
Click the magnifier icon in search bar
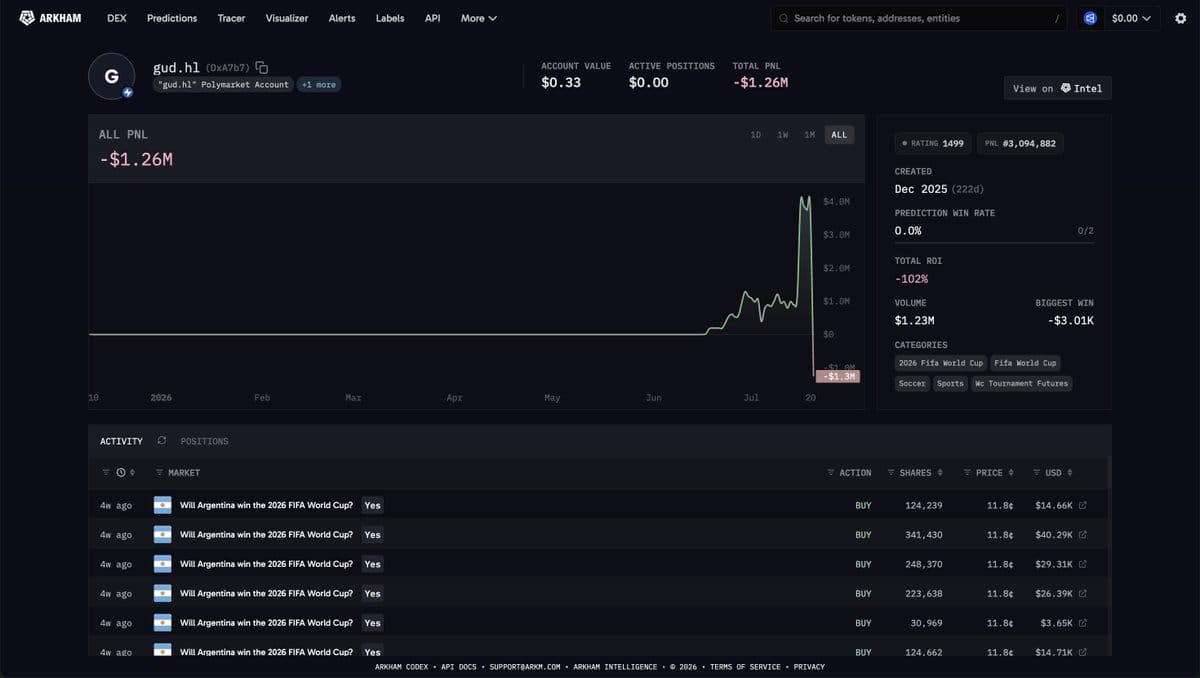tap(784, 18)
